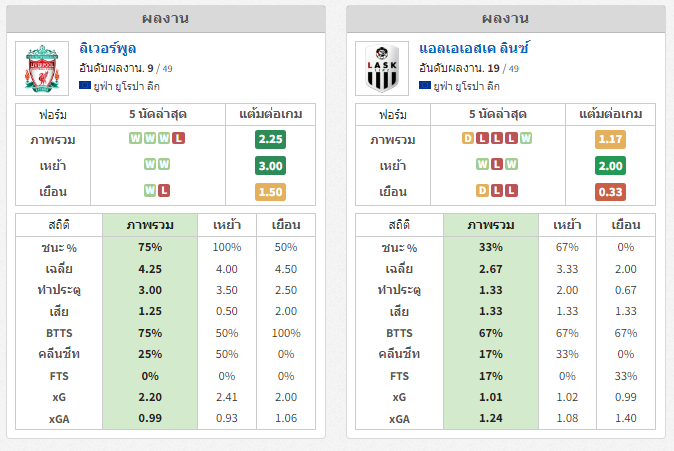Click Liverpool's red L badge in เยือน row
The image size is (674, 451).
[x=164, y=190]
